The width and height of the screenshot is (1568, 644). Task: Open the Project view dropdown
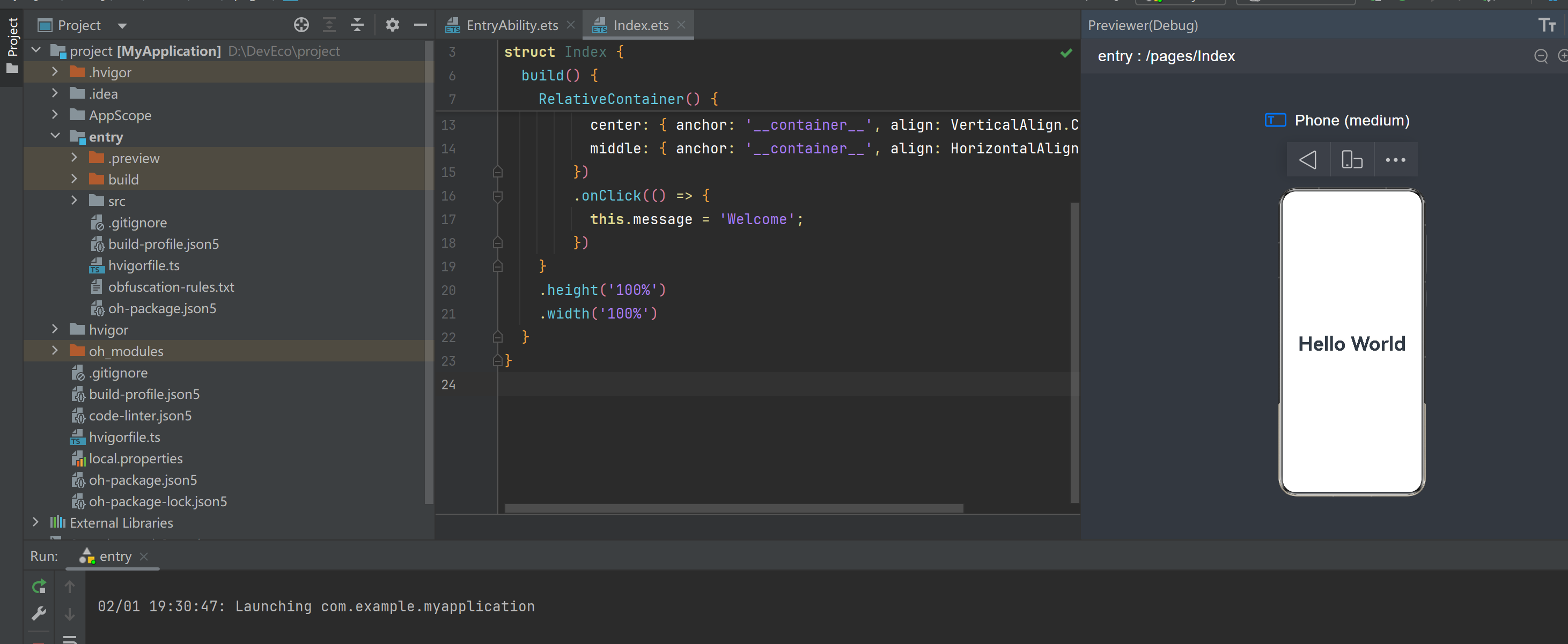122,26
